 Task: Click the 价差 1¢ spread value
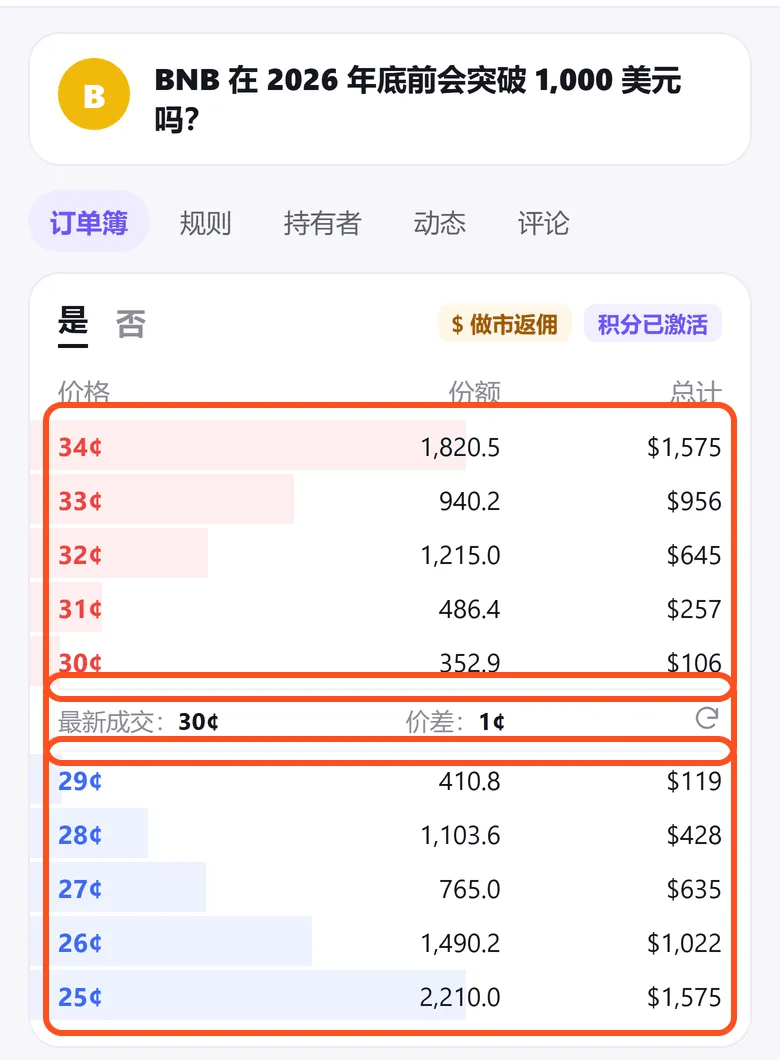492,721
